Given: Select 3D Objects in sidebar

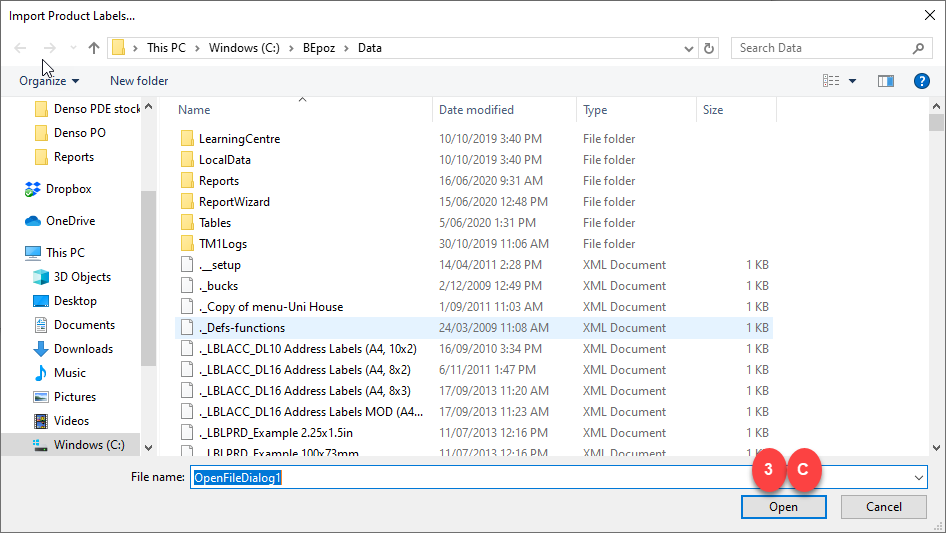Looking at the screenshot, I should (x=82, y=277).
